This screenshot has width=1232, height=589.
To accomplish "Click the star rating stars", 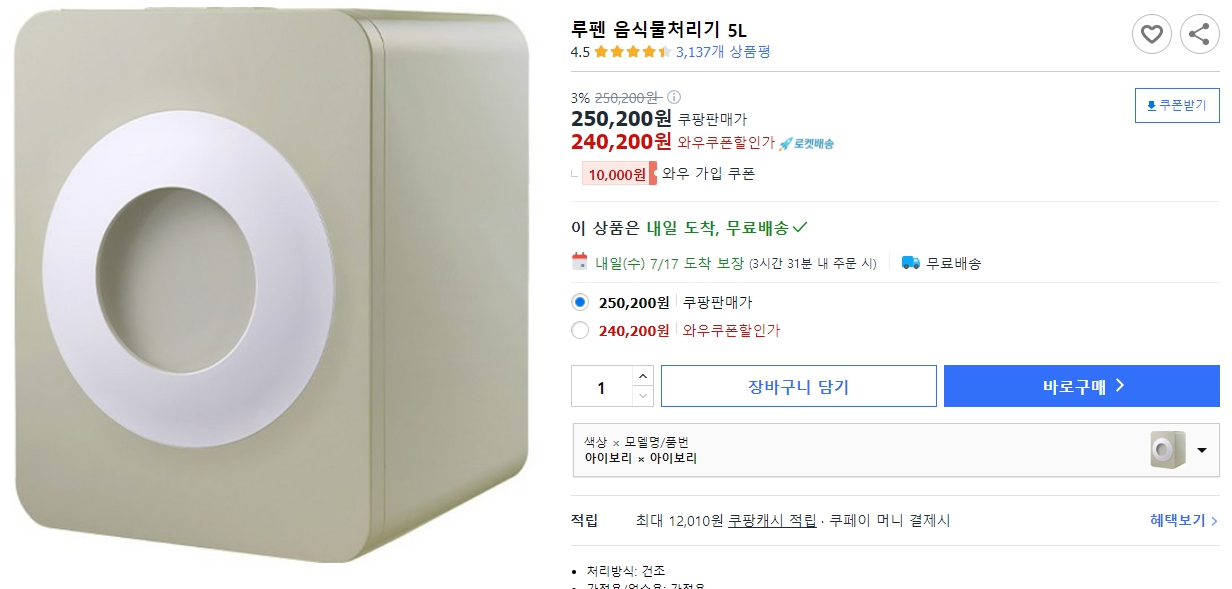I will tap(632, 51).
